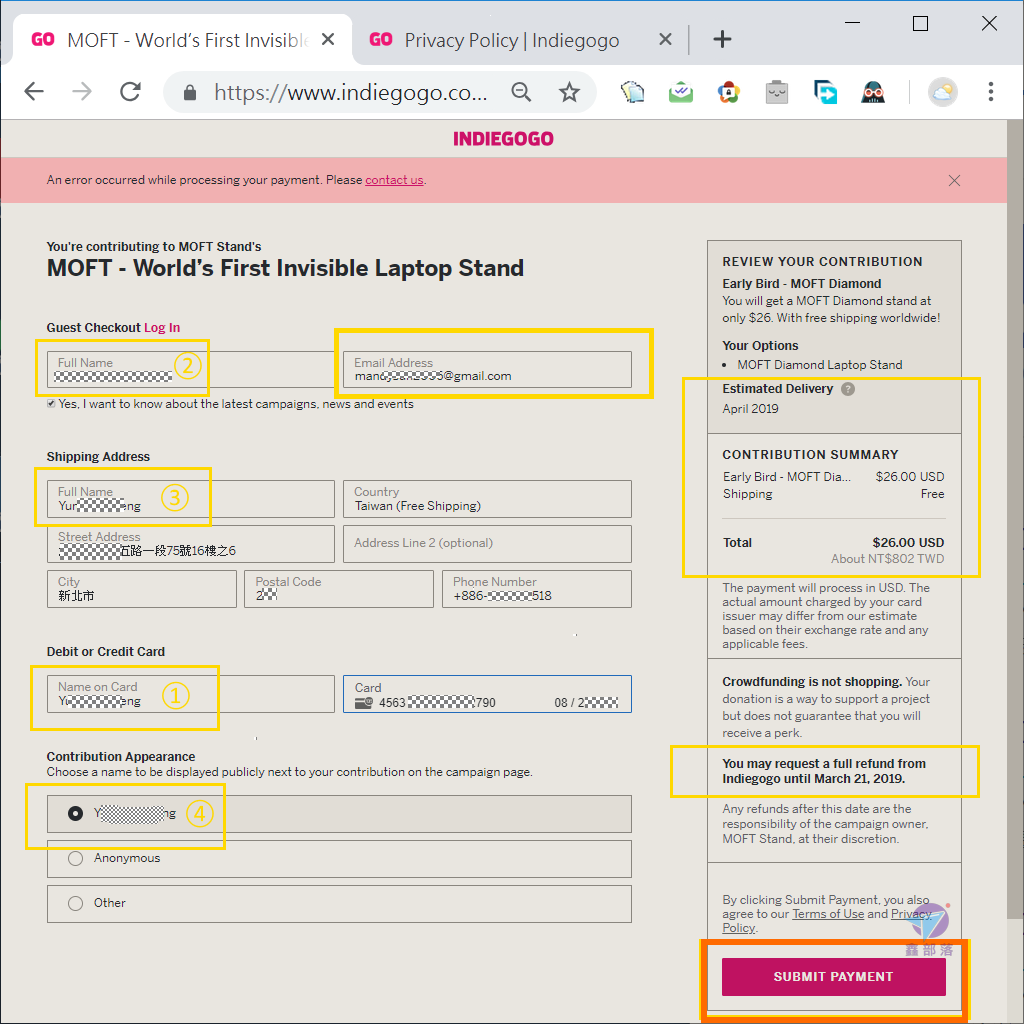
Task: Open the paper notes extension icon
Action: (632, 92)
